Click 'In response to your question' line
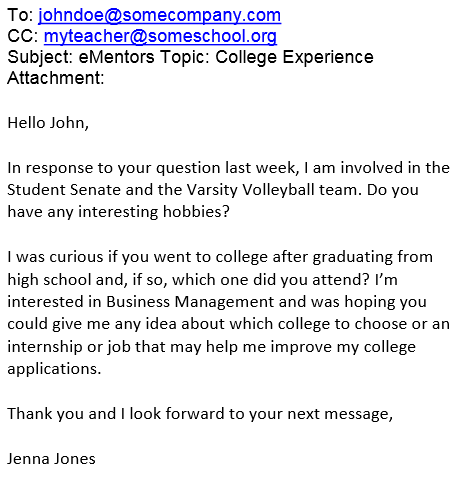The height and width of the screenshot is (481, 459). click(x=228, y=168)
